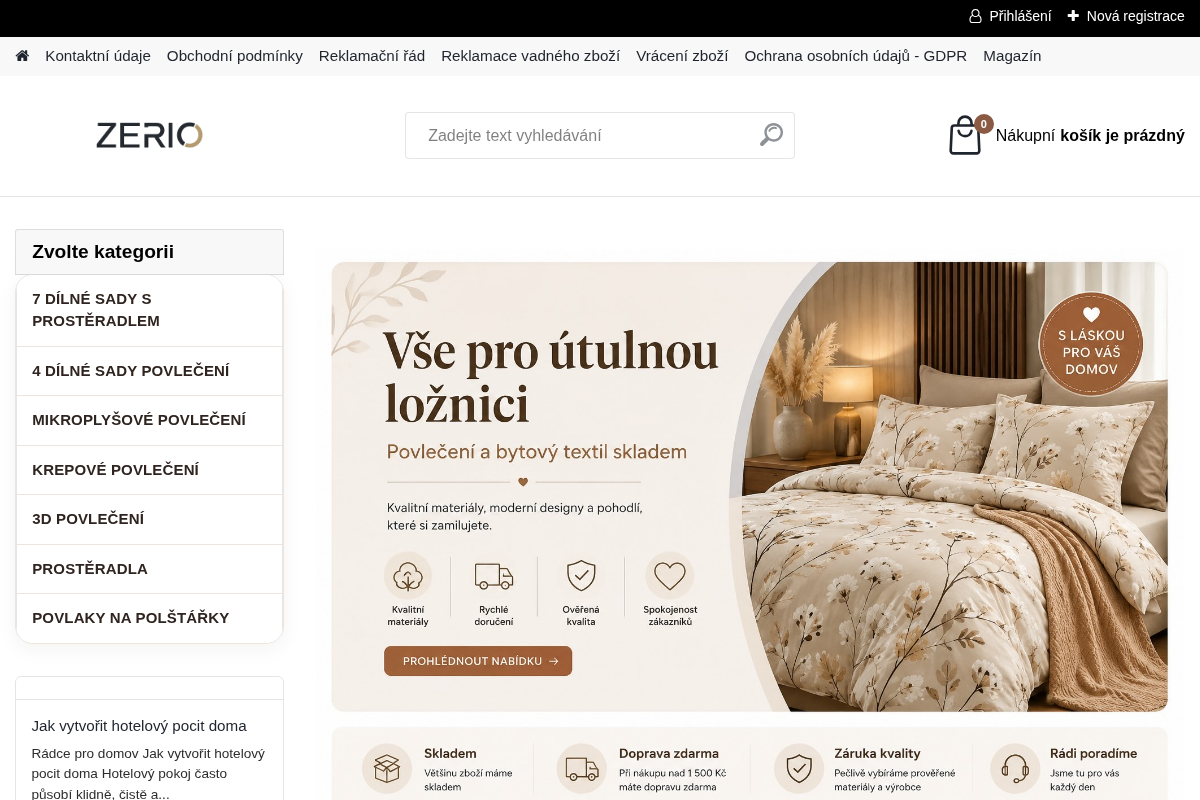Click the Povlečení a bytový textil skladem text
This screenshot has height=800, width=1200.
click(x=537, y=452)
